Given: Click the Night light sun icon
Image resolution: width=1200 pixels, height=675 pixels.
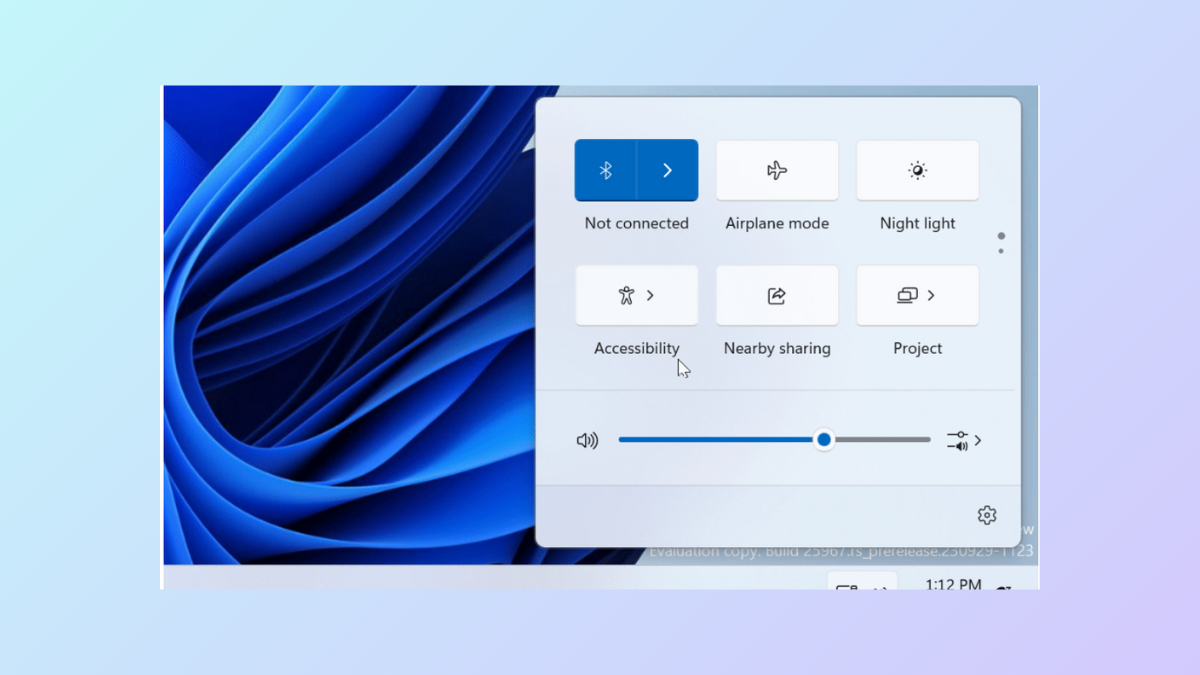Looking at the screenshot, I should (917, 170).
